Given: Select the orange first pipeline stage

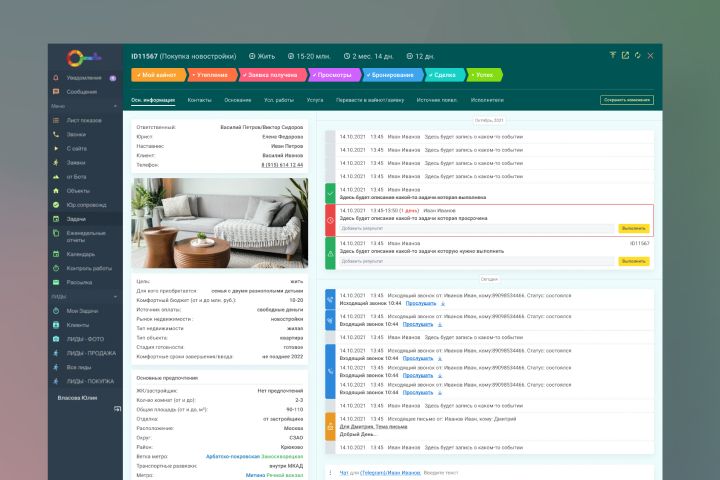Looking at the screenshot, I should tap(158, 75).
